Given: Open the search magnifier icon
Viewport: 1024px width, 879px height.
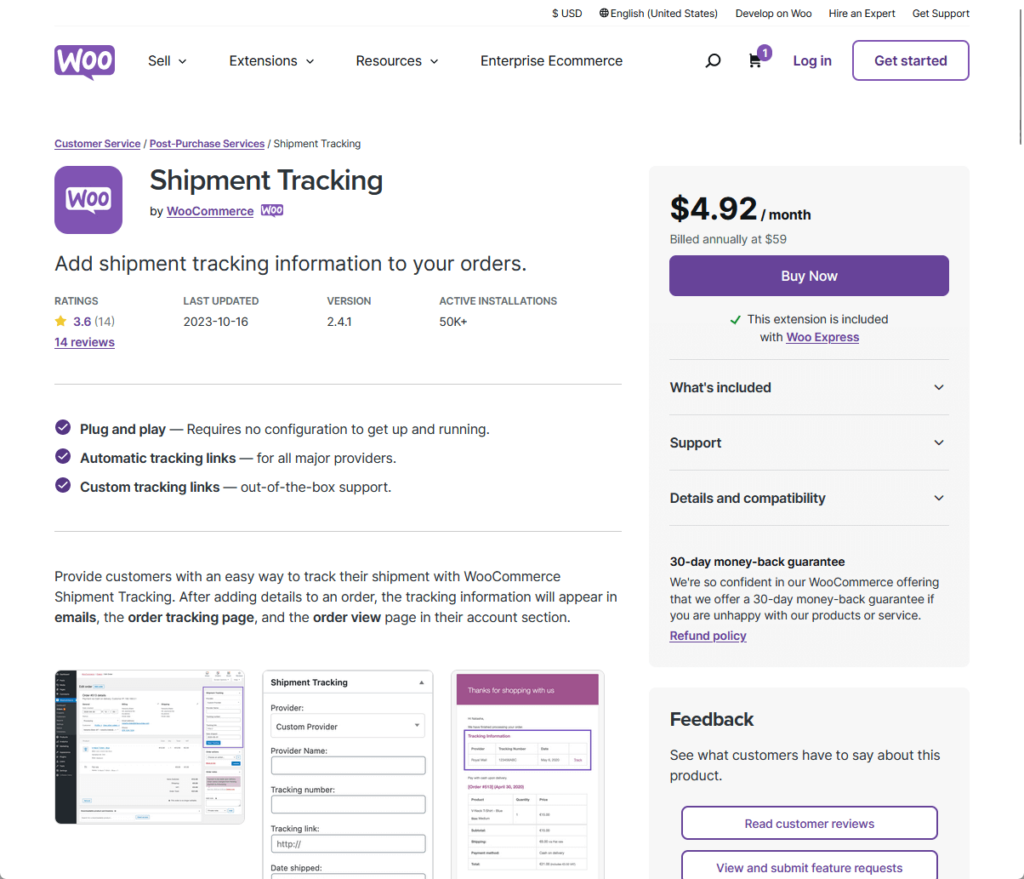Looking at the screenshot, I should coord(712,61).
